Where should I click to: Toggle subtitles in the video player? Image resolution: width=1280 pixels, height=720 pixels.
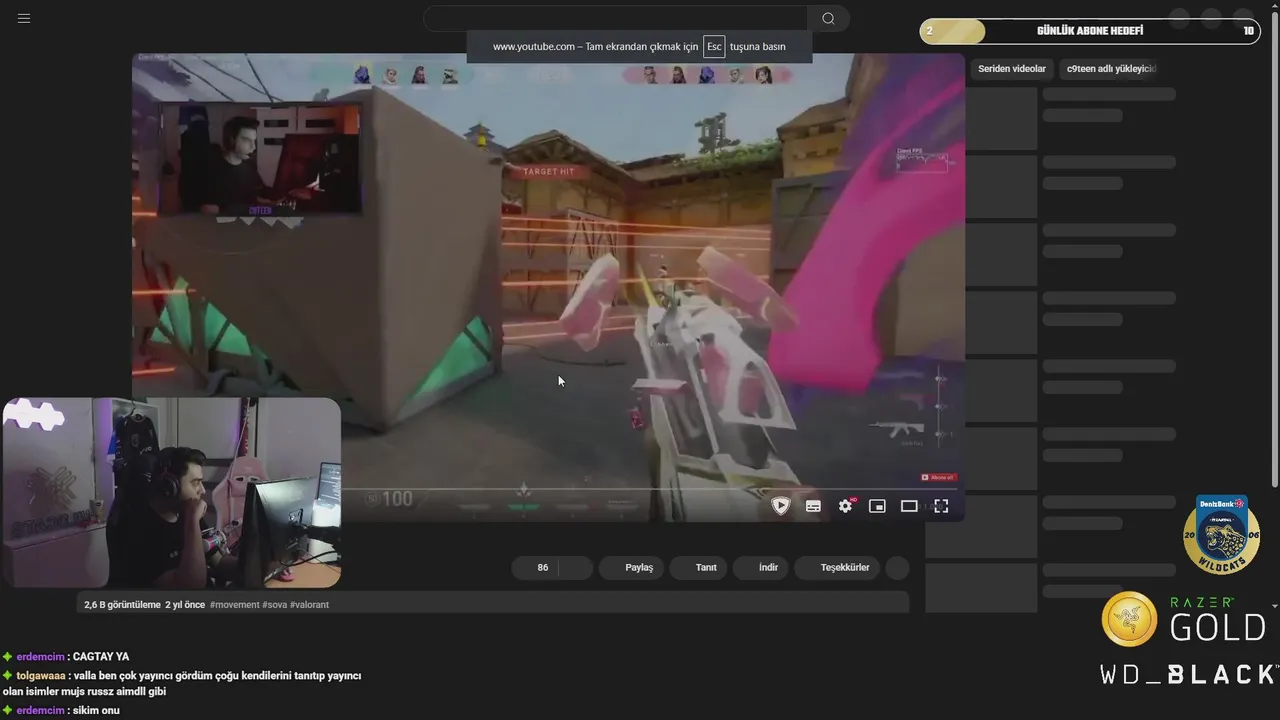tap(813, 506)
